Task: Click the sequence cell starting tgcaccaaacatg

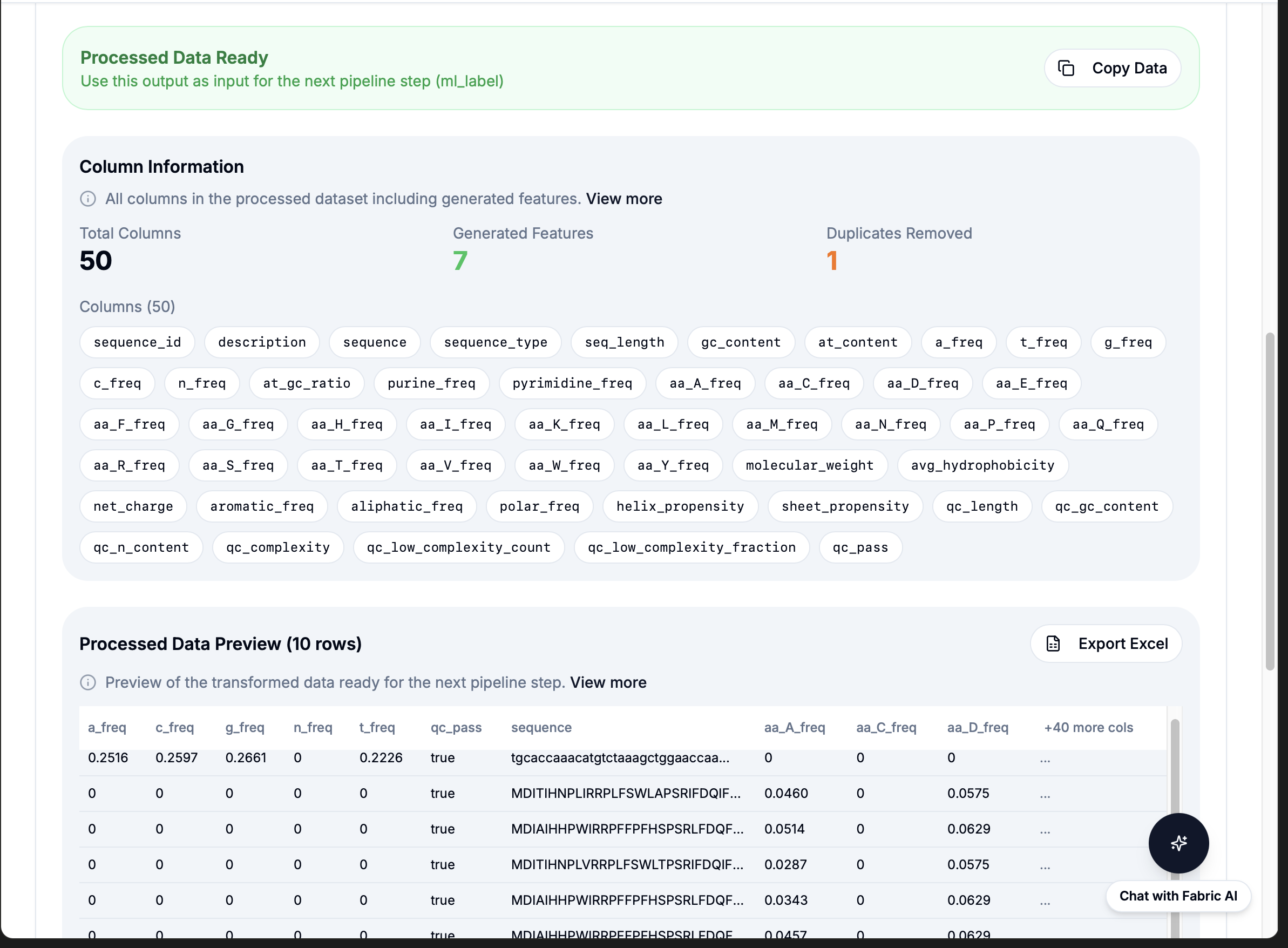Action: [x=620, y=757]
